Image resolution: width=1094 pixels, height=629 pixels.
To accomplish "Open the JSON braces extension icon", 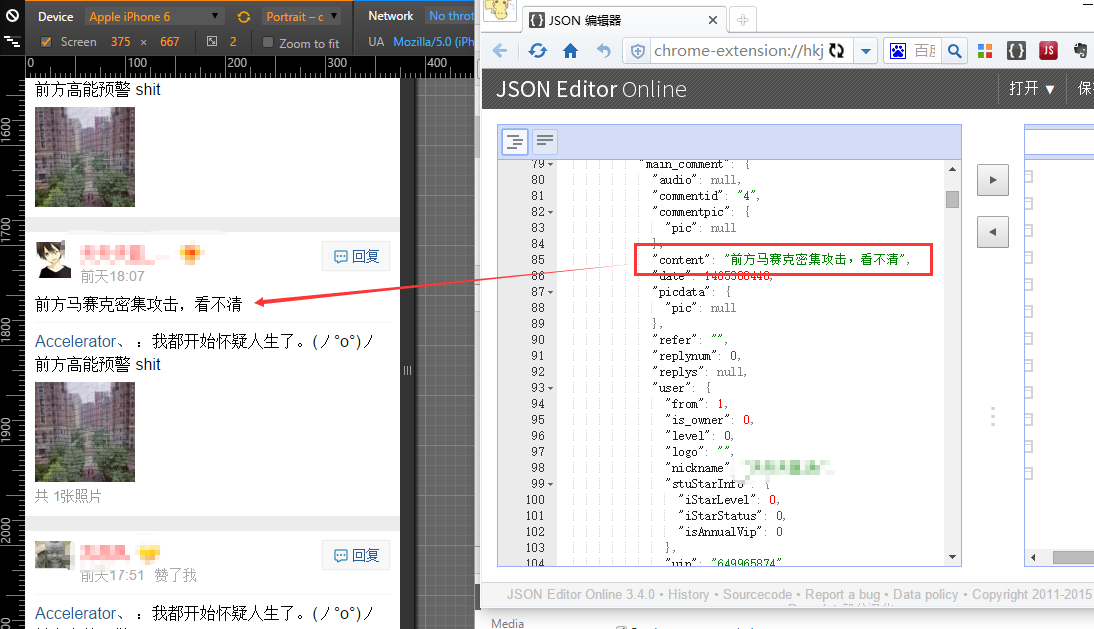I will click(x=1017, y=51).
